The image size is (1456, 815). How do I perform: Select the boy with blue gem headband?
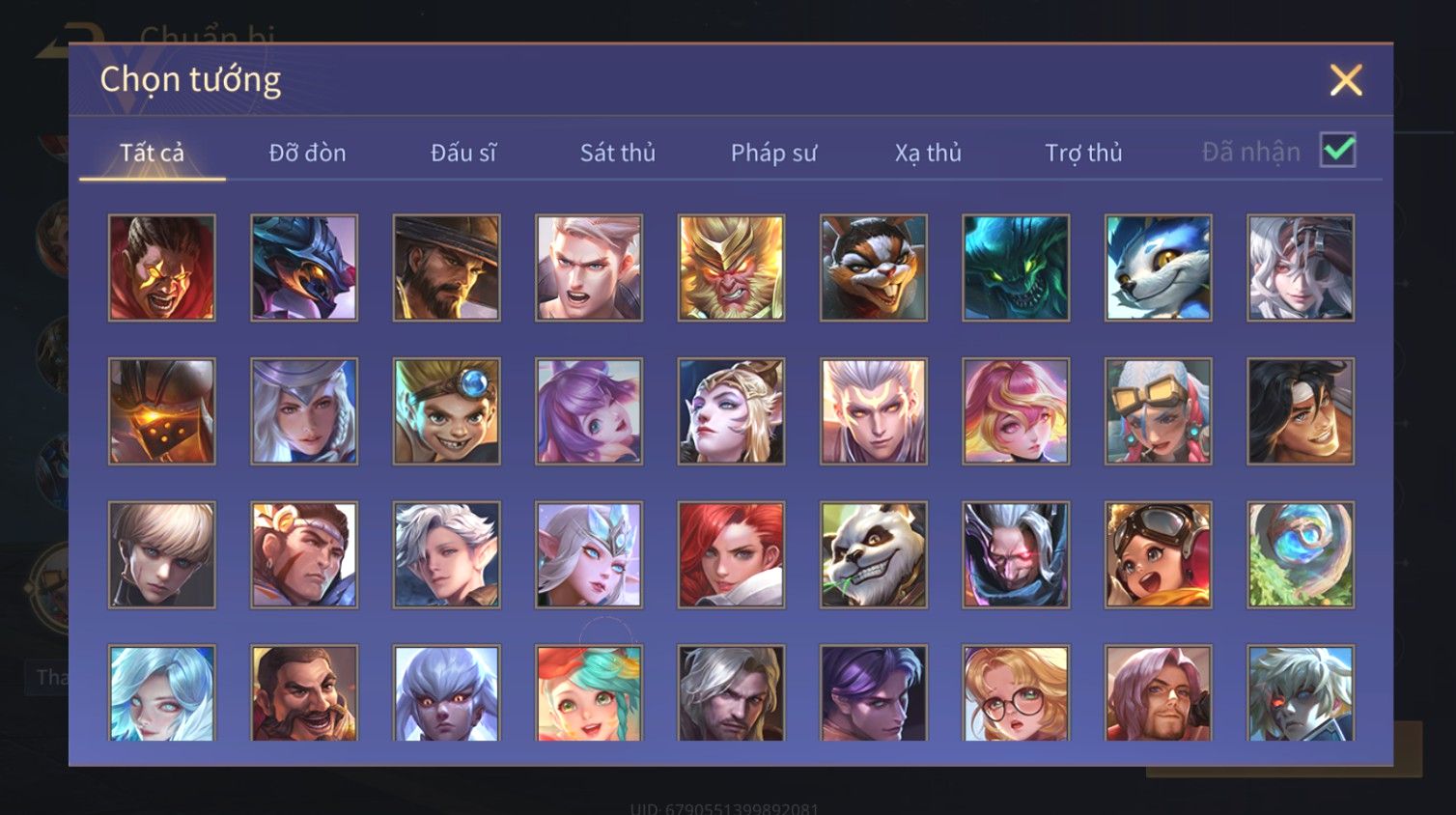pos(446,411)
